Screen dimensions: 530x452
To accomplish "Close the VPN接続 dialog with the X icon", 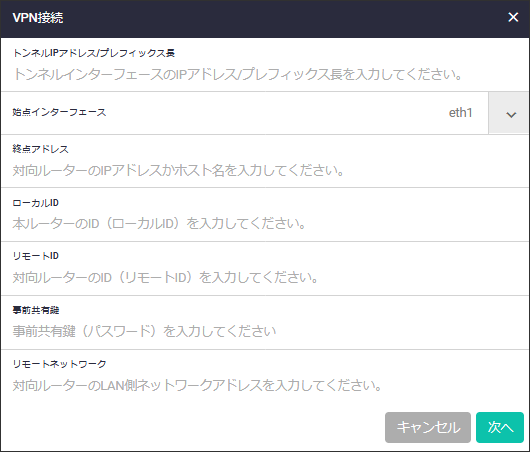I will click(513, 17).
